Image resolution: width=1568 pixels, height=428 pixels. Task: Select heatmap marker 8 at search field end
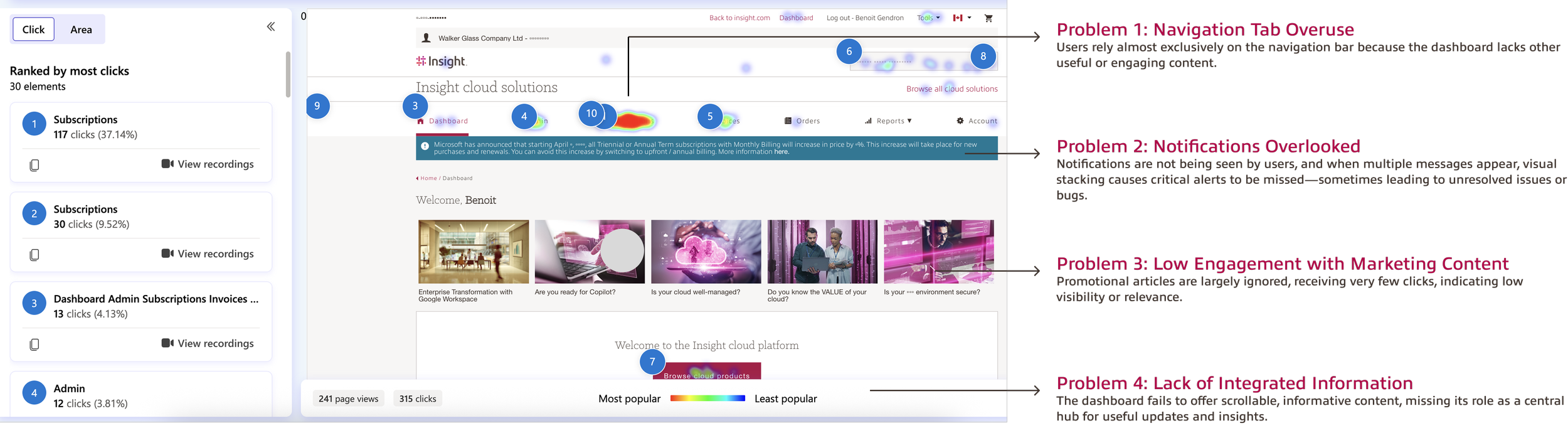[x=983, y=56]
